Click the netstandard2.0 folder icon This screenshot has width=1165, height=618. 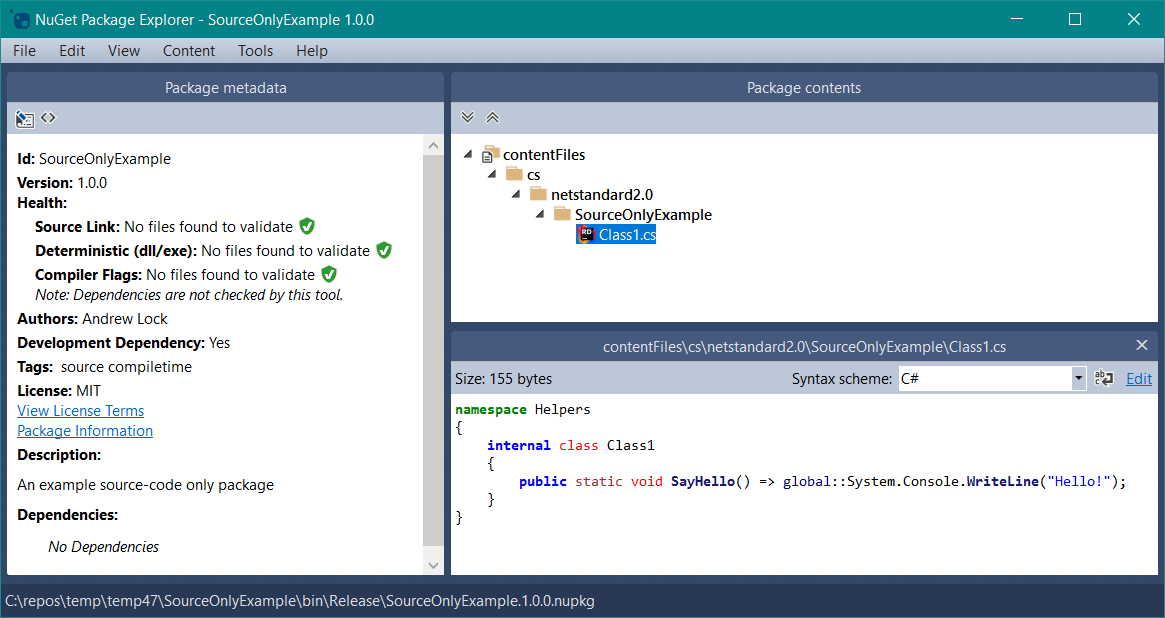[x=539, y=195]
